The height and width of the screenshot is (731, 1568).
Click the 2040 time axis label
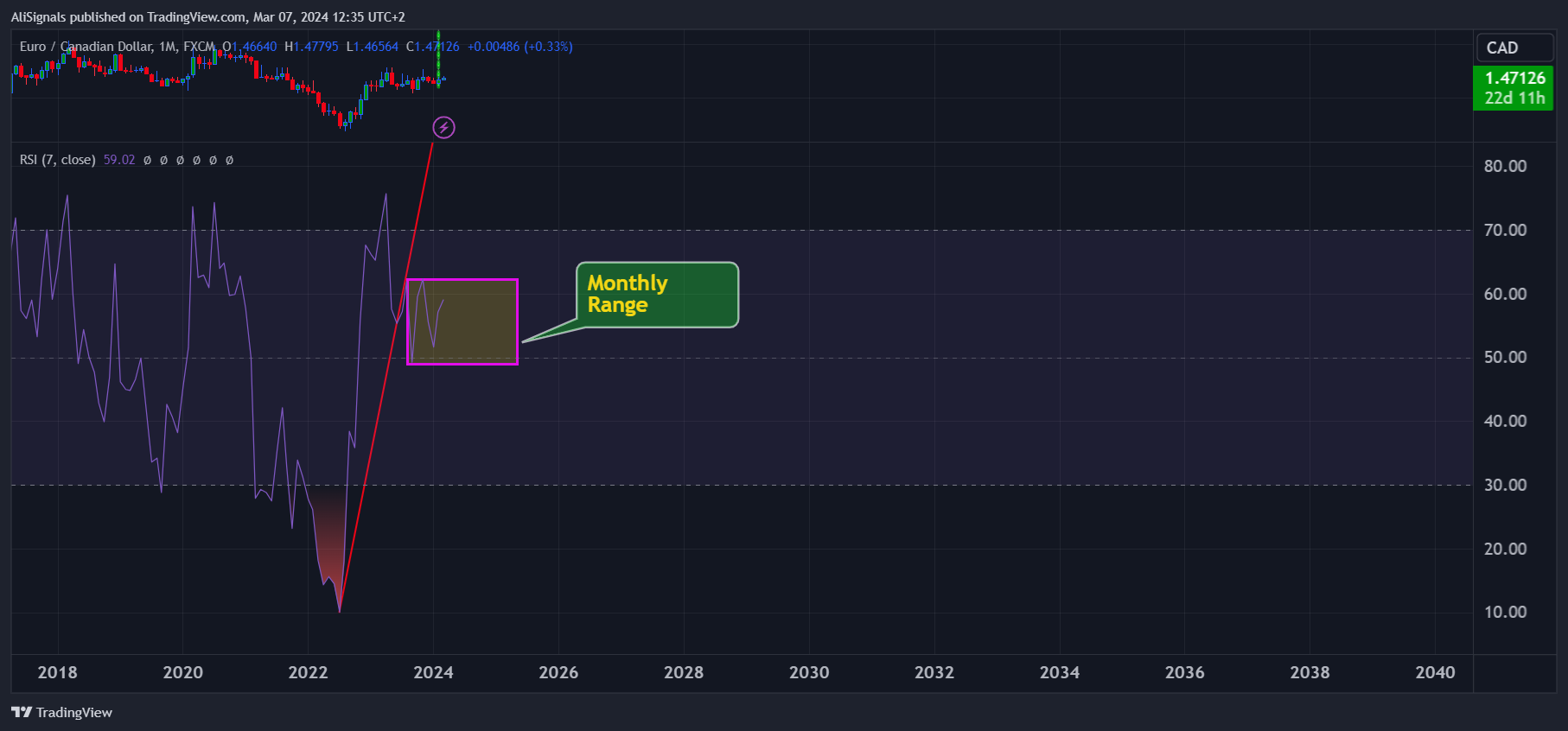coord(1436,672)
